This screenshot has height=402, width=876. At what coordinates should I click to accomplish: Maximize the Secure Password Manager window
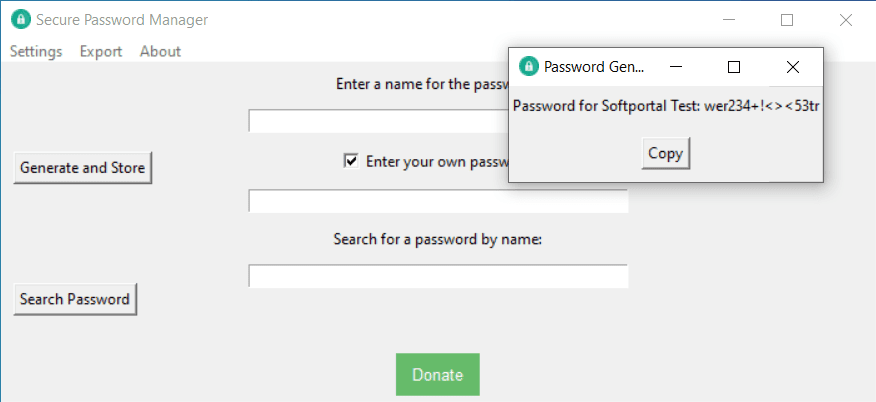787,20
